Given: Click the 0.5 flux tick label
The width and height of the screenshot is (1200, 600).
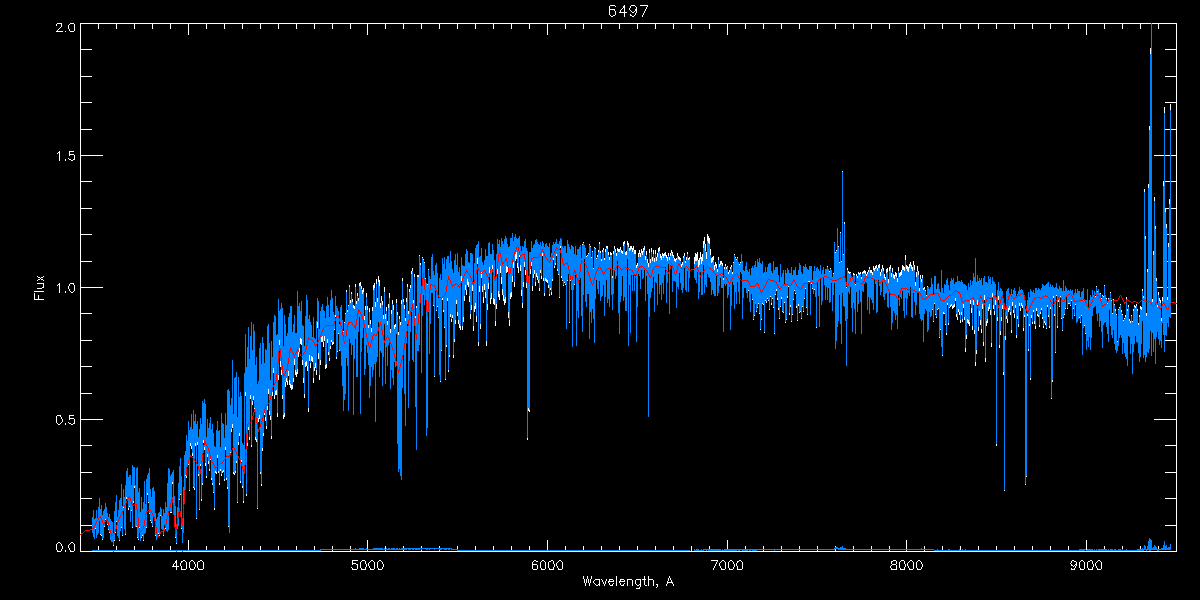Looking at the screenshot, I should (x=65, y=419).
